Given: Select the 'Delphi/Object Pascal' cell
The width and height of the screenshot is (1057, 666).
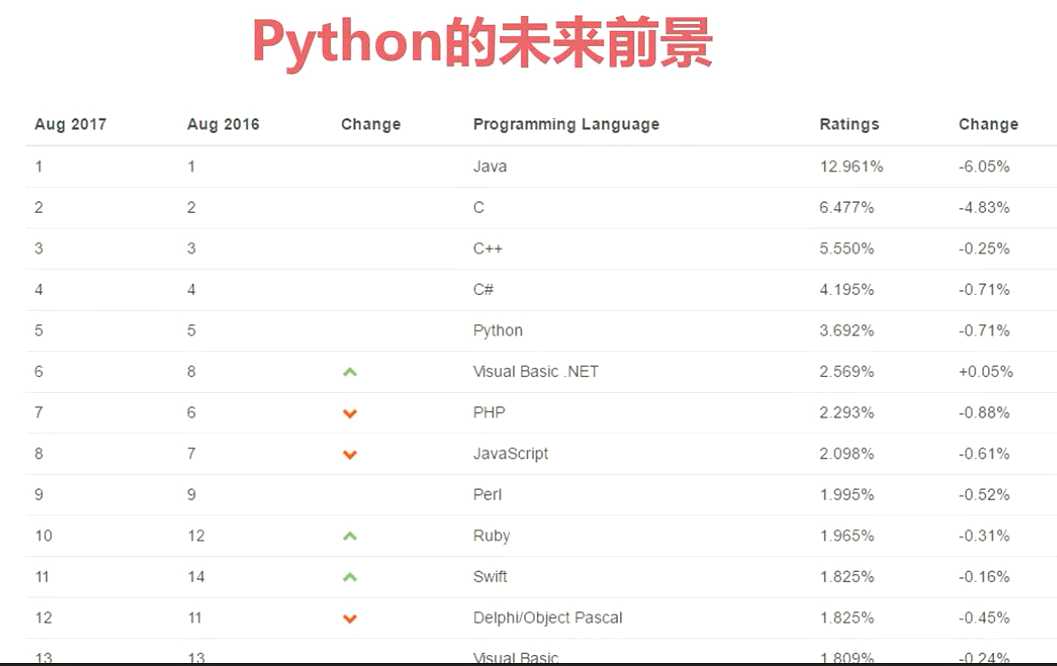Looking at the screenshot, I should 548,617.
